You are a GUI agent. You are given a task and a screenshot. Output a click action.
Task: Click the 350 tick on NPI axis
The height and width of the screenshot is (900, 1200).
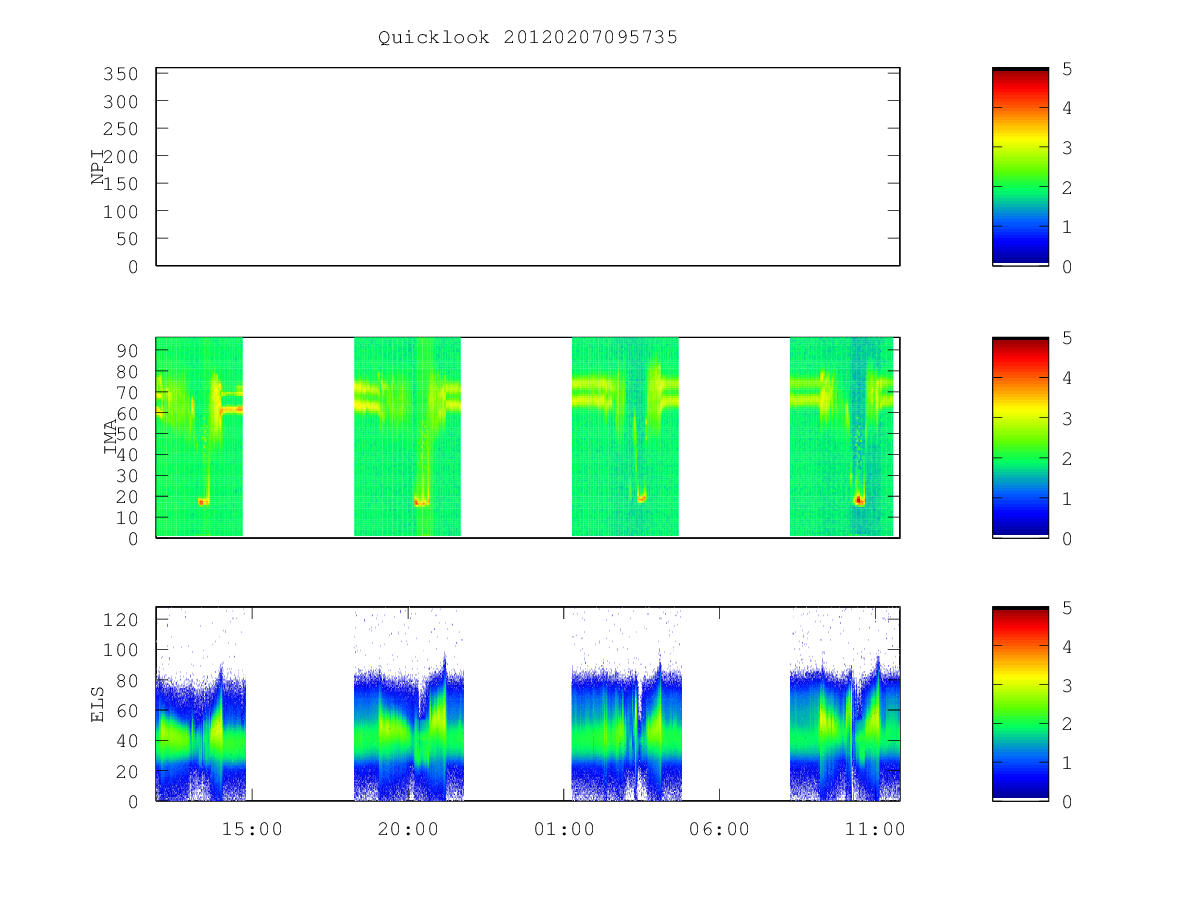[x=119, y=74]
